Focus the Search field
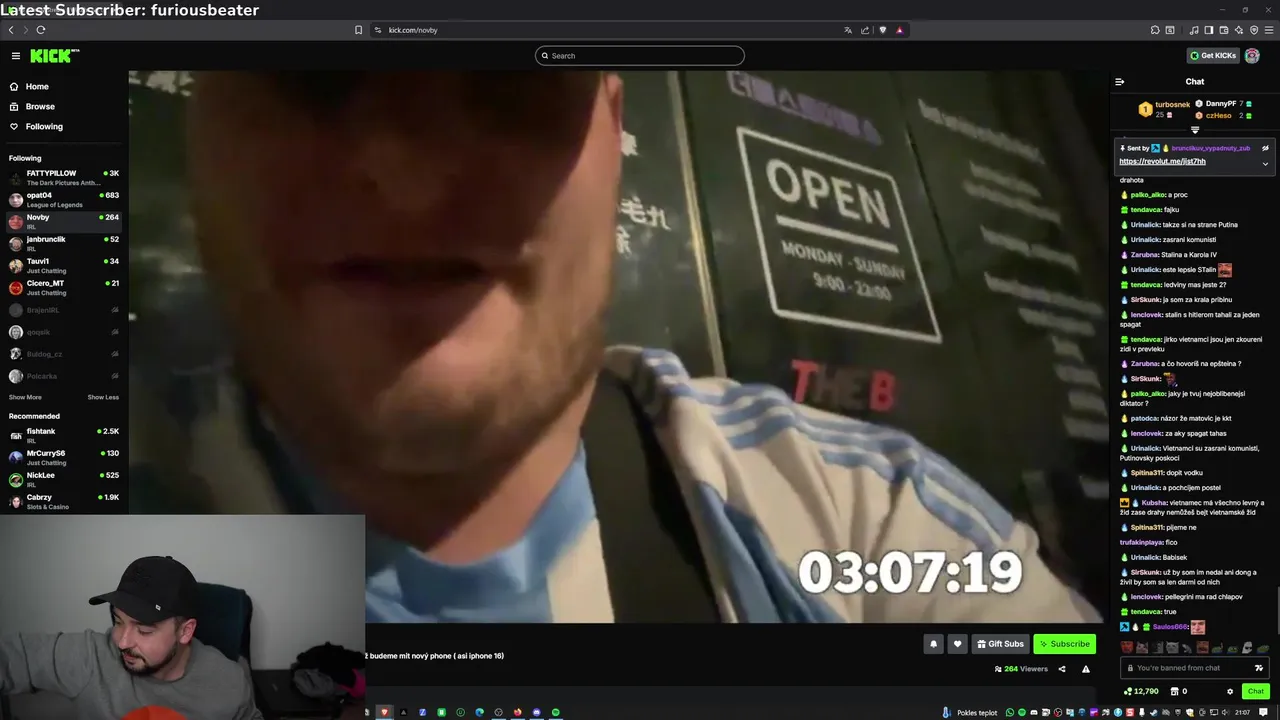Viewport: 1280px width, 720px height. 640,56
